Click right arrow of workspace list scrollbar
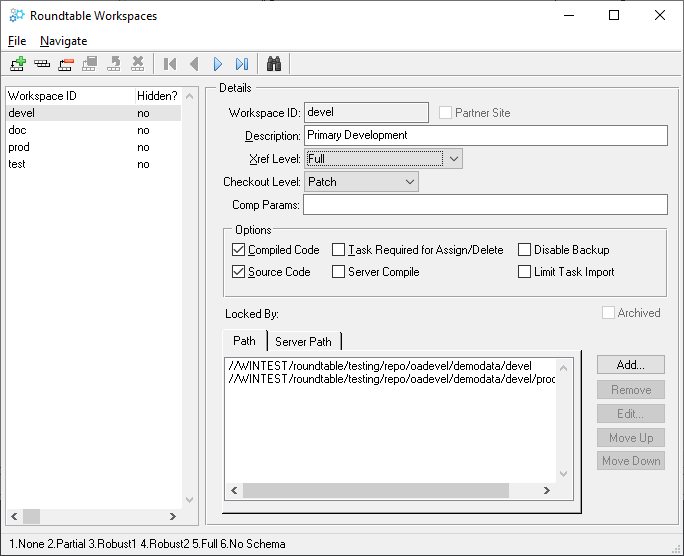The width and height of the screenshot is (684, 556). pos(173,516)
